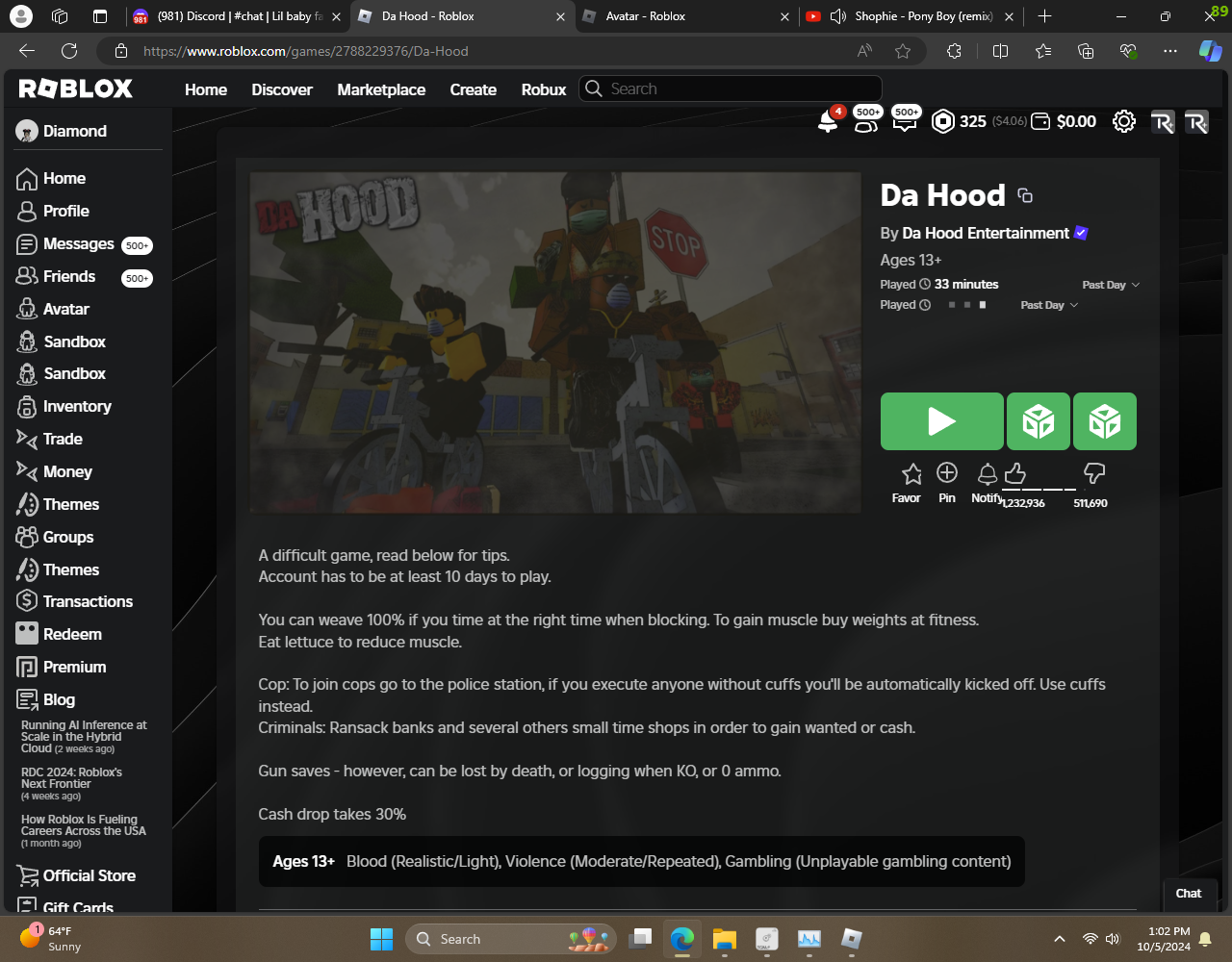Click the browser Back arrow
Screen dimensions: 1232x962
click(x=27, y=51)
